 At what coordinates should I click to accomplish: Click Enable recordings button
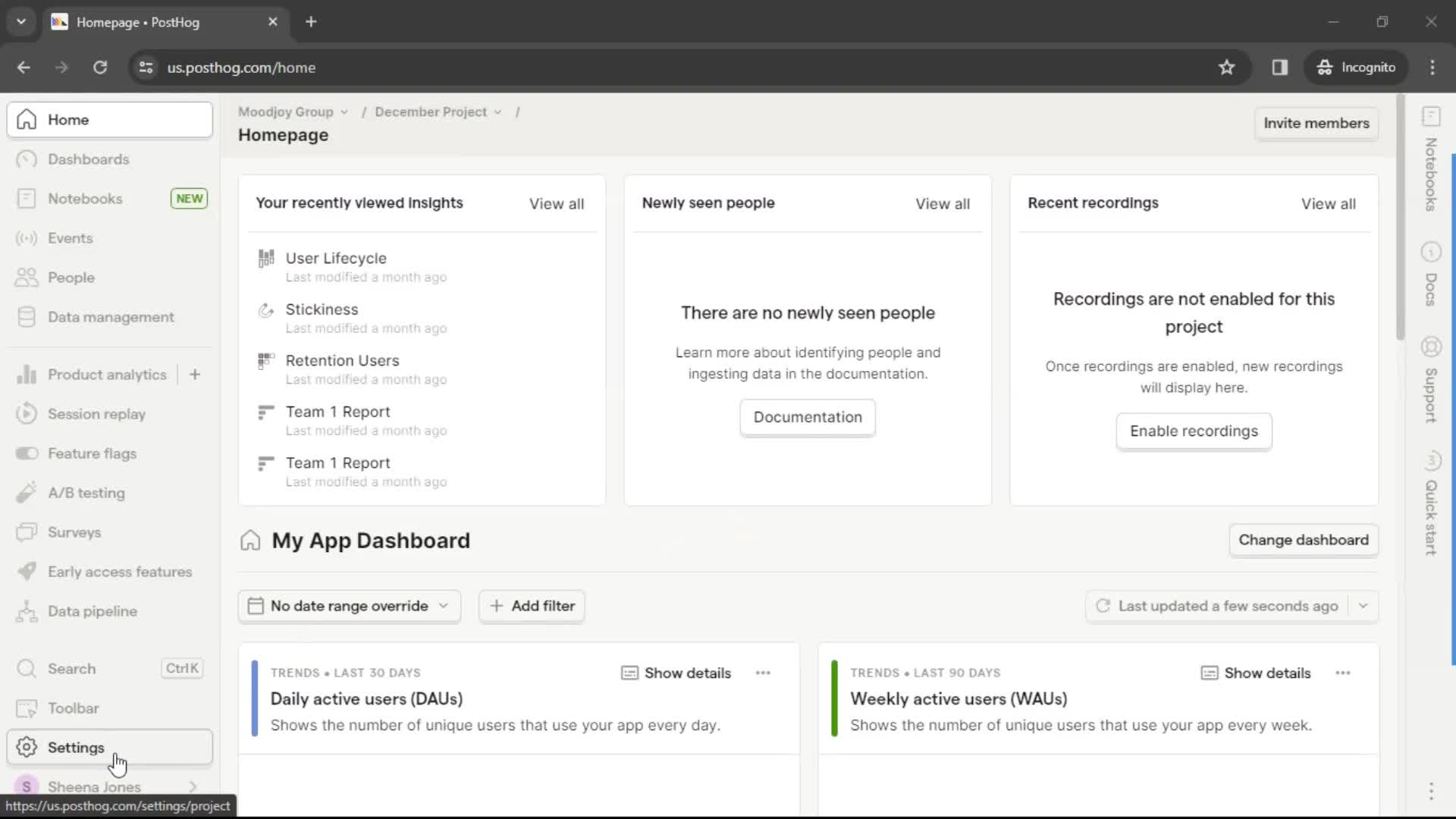point(1194,431)
